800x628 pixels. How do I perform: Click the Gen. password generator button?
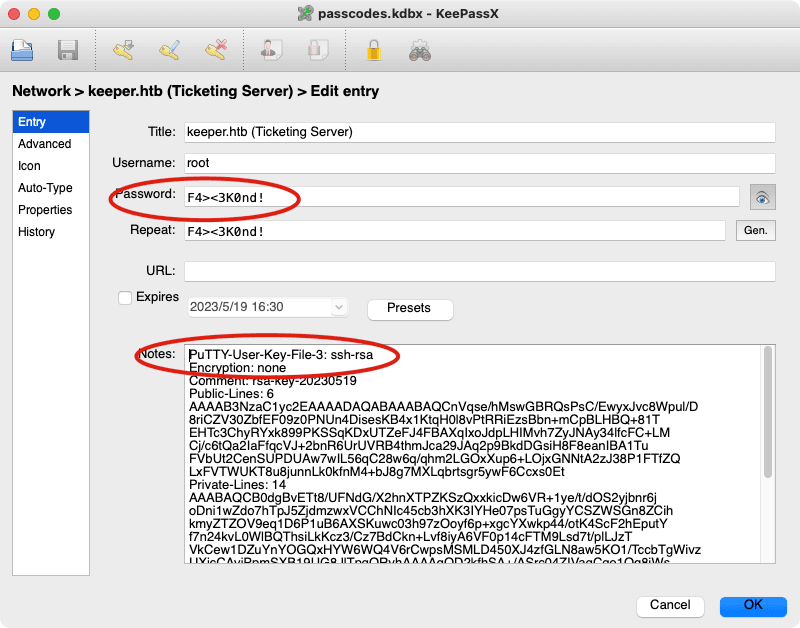pos(756,231)
